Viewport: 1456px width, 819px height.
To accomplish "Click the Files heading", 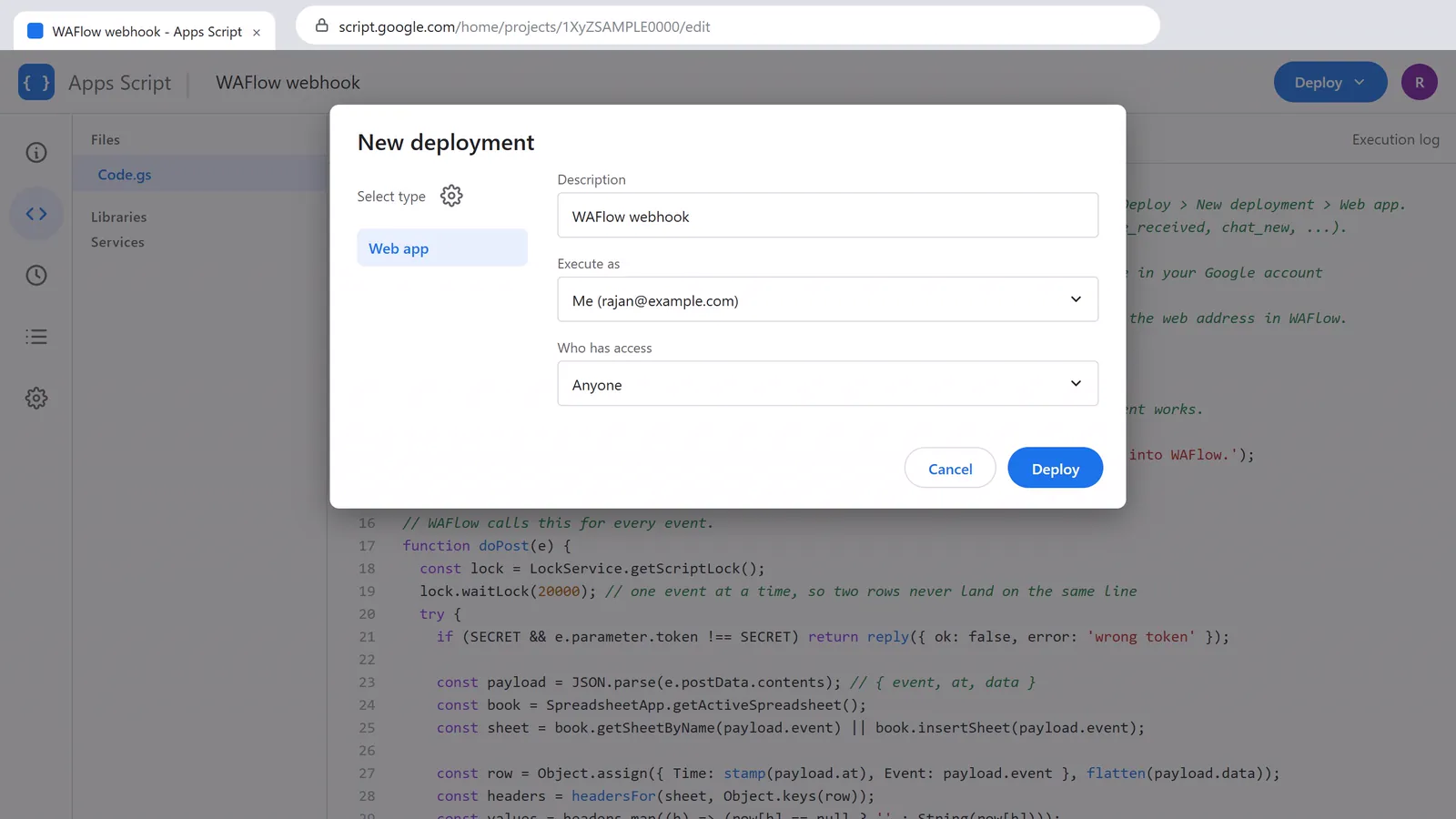I will [x=106, y=140].
